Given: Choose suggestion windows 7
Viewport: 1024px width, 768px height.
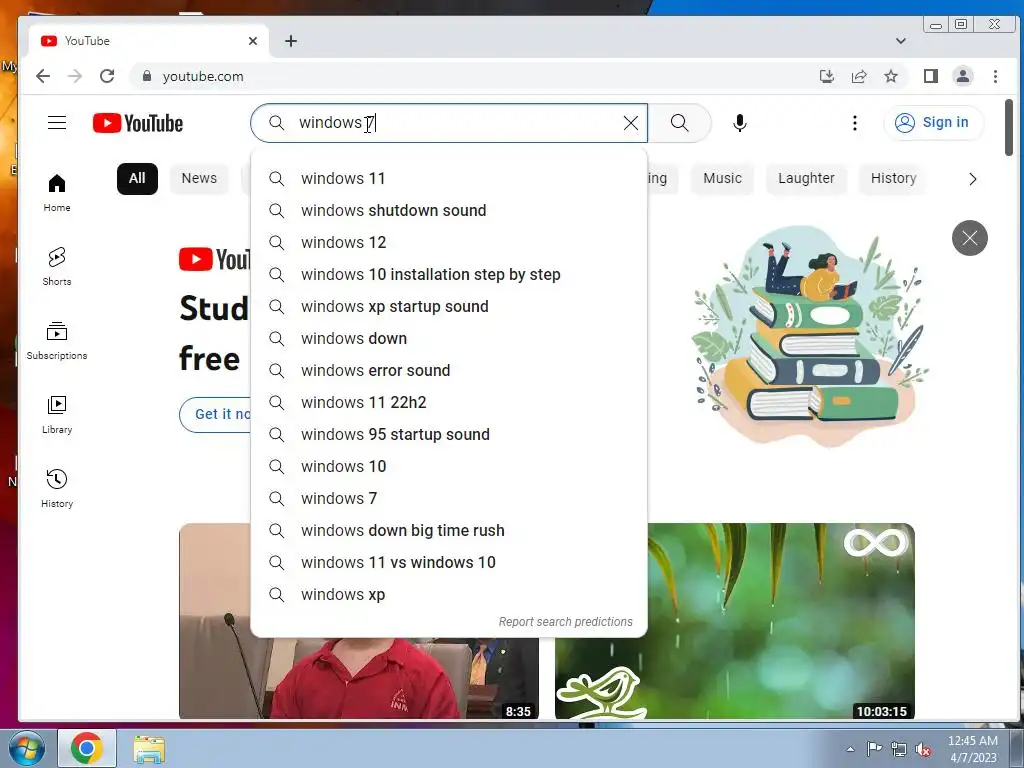Looking at the screenshot, I should (x=449, y=499).
